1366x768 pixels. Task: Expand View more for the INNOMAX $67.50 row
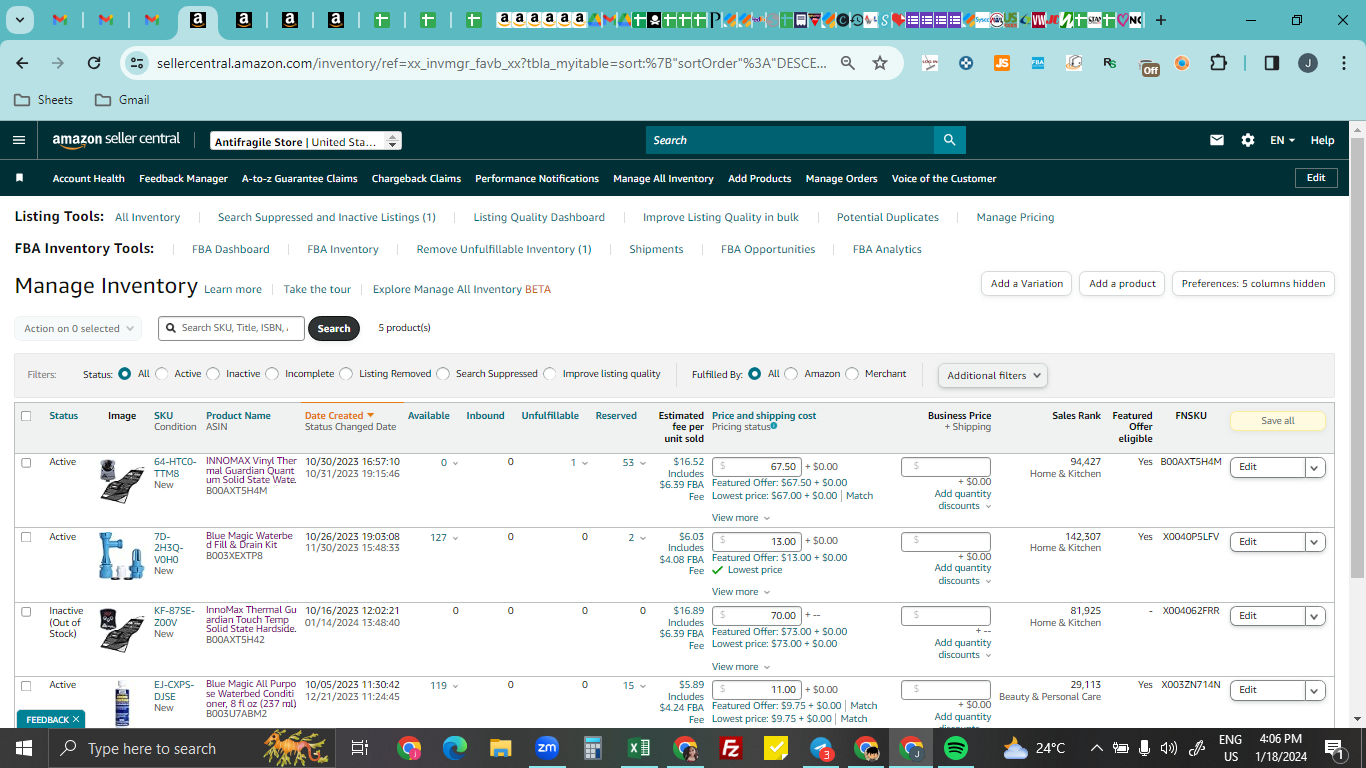point(741,518)
